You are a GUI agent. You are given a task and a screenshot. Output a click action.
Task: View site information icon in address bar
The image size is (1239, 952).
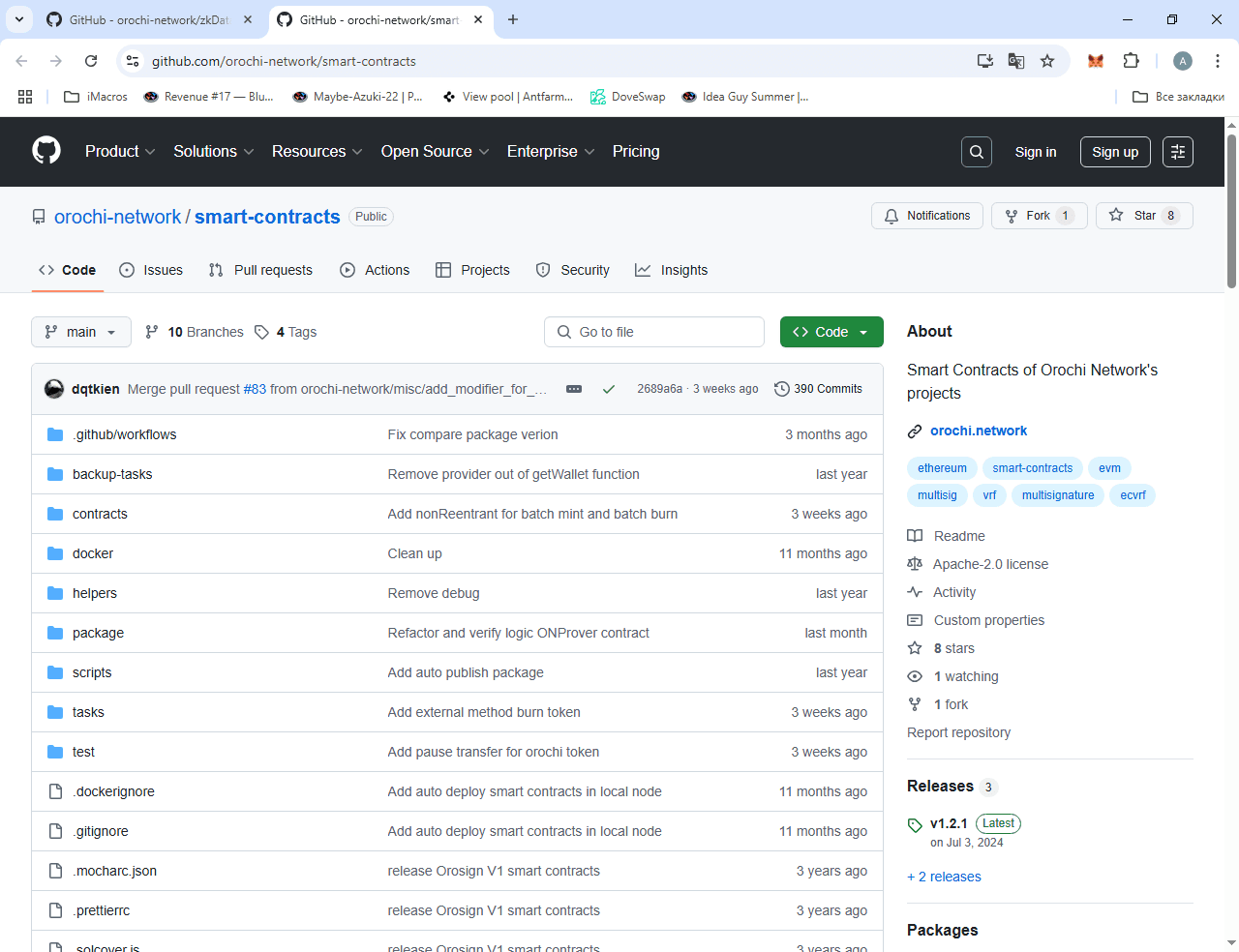click(x=133, y=61)
